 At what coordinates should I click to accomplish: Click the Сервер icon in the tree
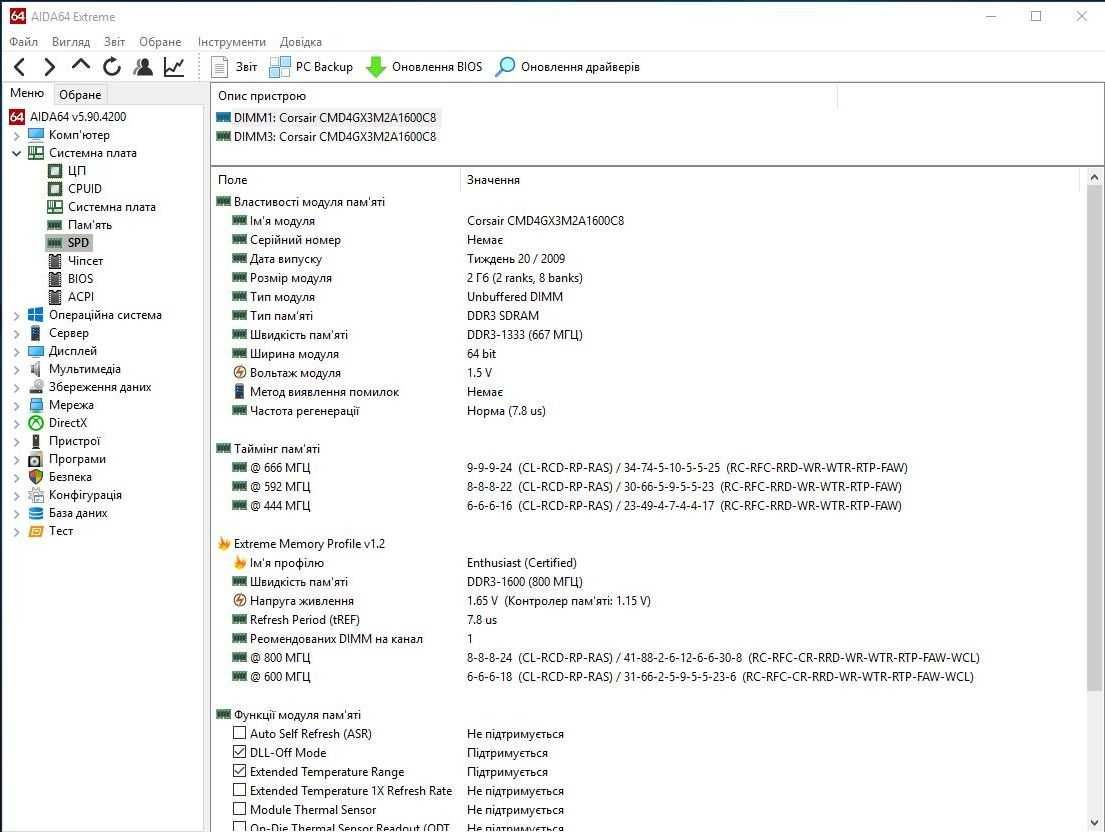36,333
